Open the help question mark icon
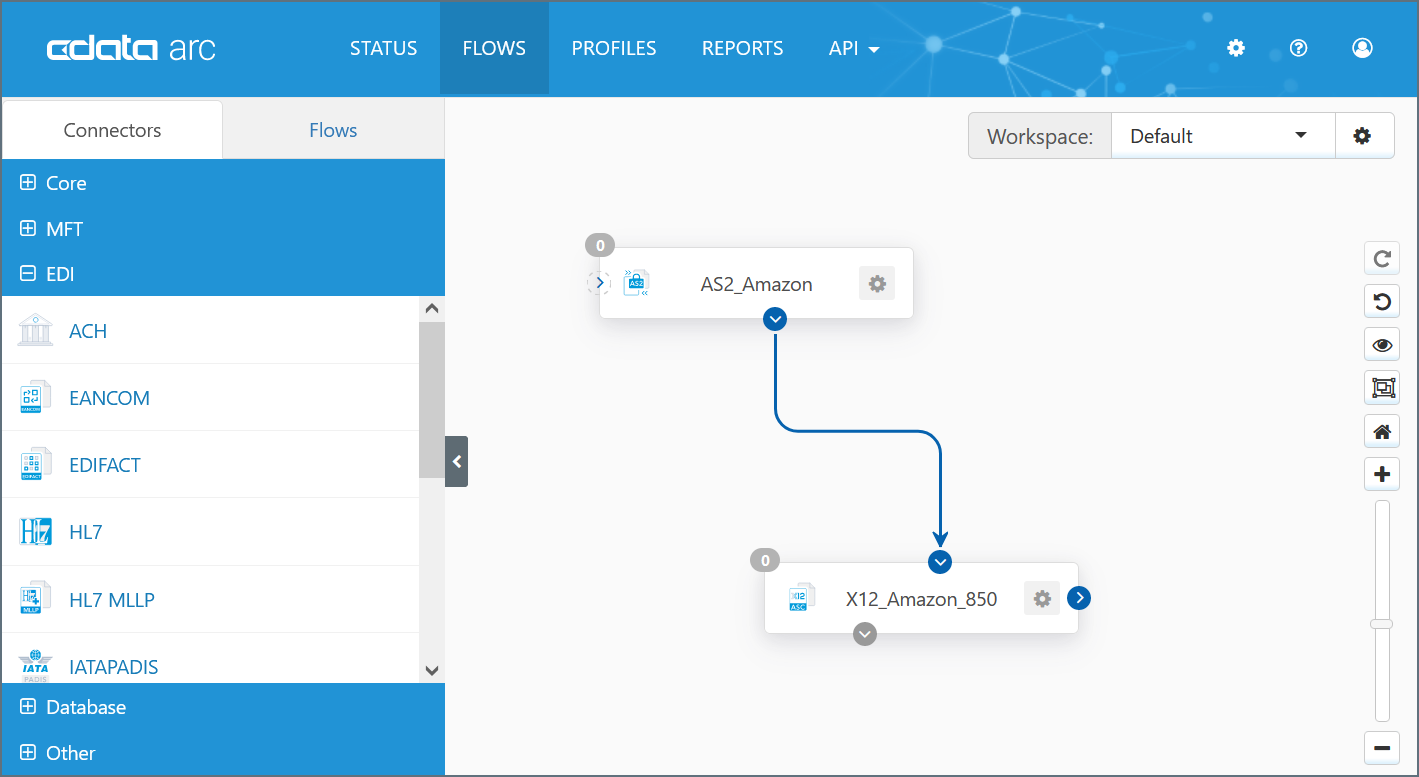This screenshot has width=1419, height=777. pos(1299,48)
